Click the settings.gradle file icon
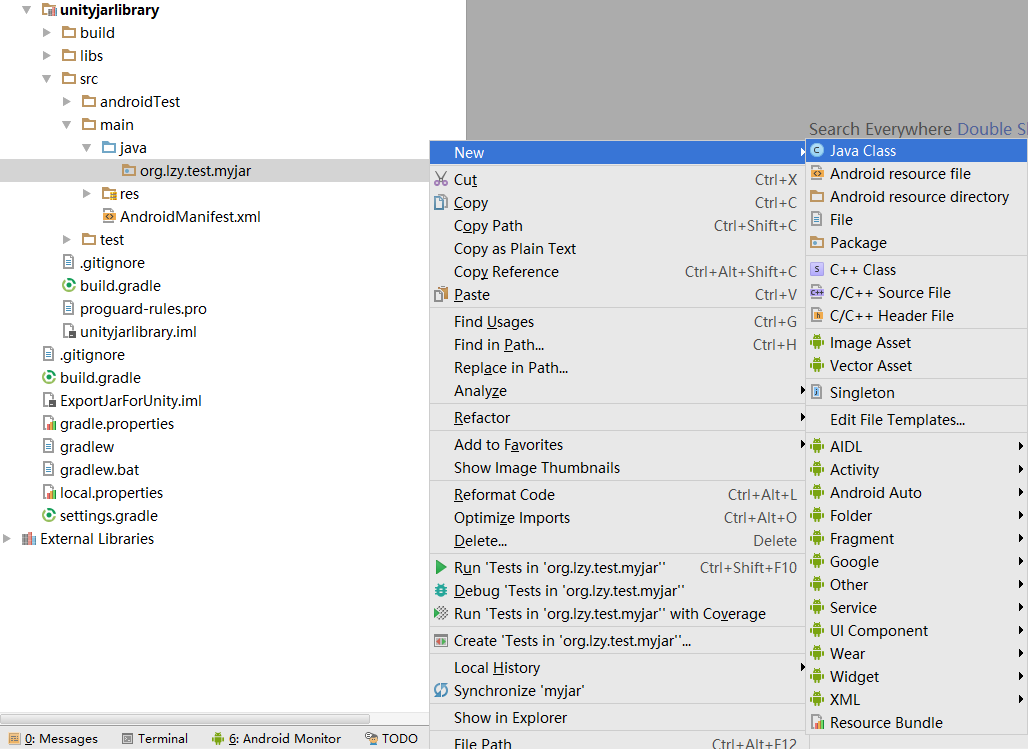 tap(49, 516)
